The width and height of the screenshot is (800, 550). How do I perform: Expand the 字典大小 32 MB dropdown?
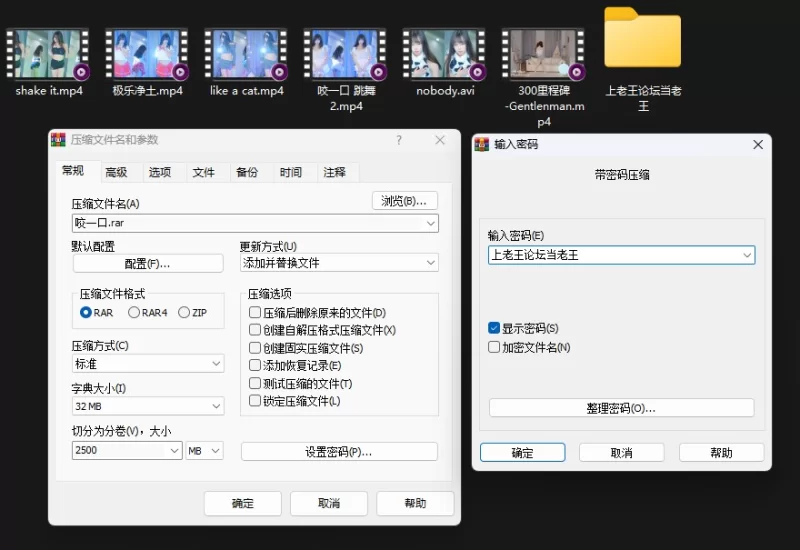click(x=147, y=406)
